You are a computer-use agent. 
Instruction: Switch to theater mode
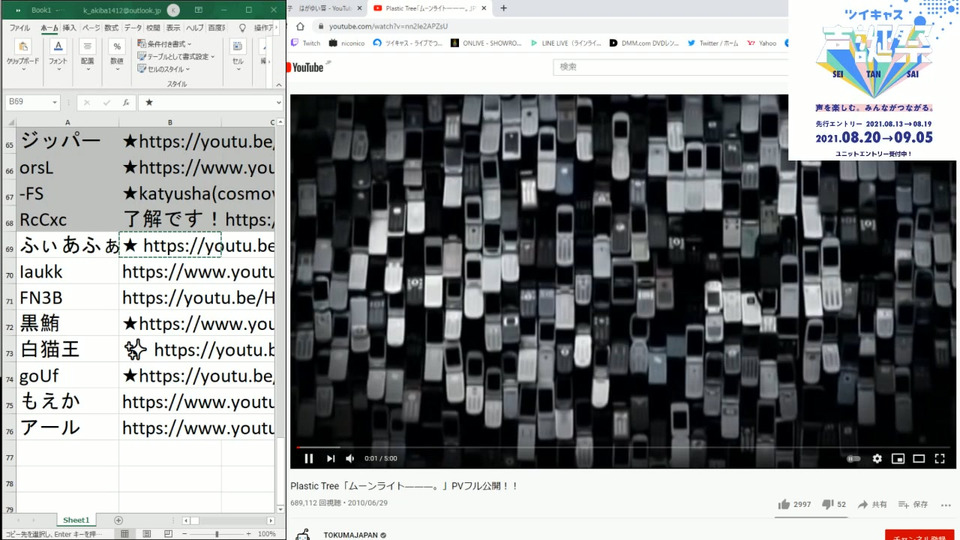(919, 459)
